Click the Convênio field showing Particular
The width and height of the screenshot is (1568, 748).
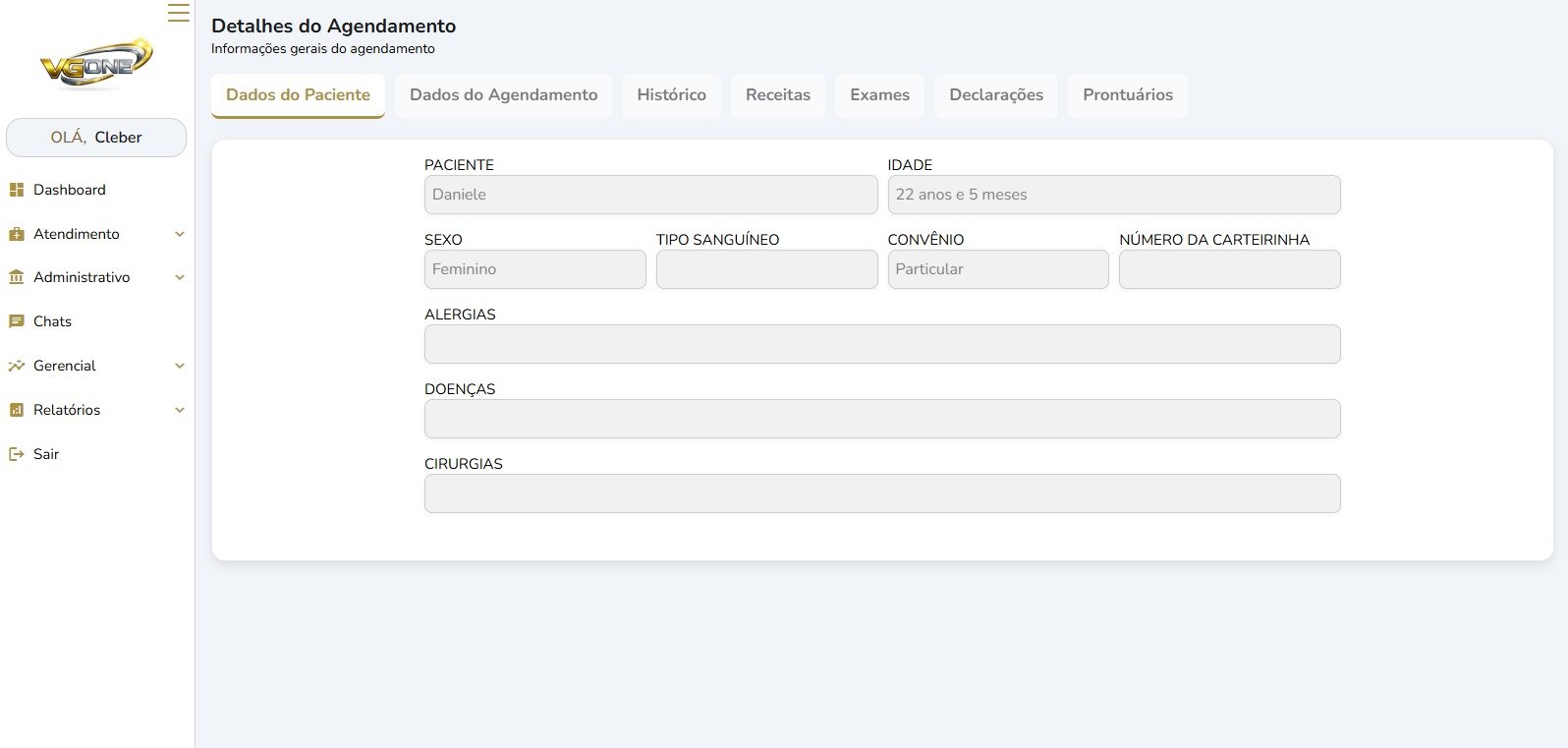click(998, 269)
